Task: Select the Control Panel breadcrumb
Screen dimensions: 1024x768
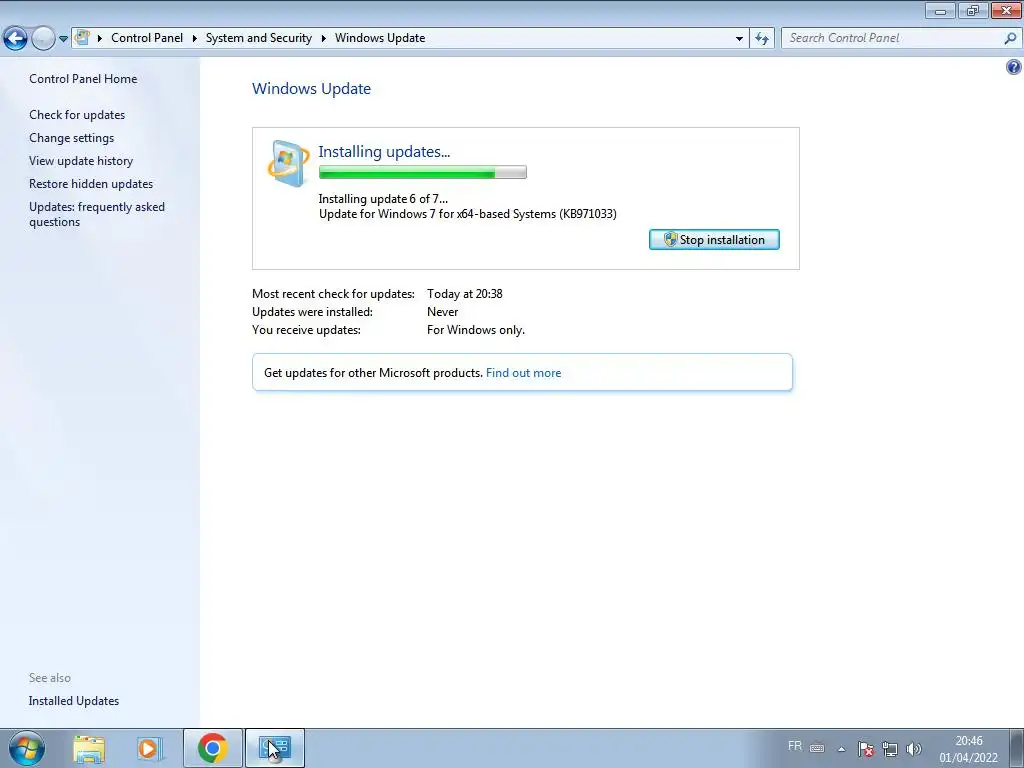Action: 147,38
